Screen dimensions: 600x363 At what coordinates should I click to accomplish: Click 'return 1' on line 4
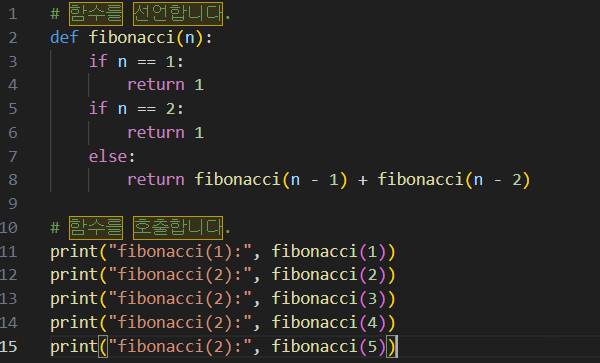click(165, 85)
